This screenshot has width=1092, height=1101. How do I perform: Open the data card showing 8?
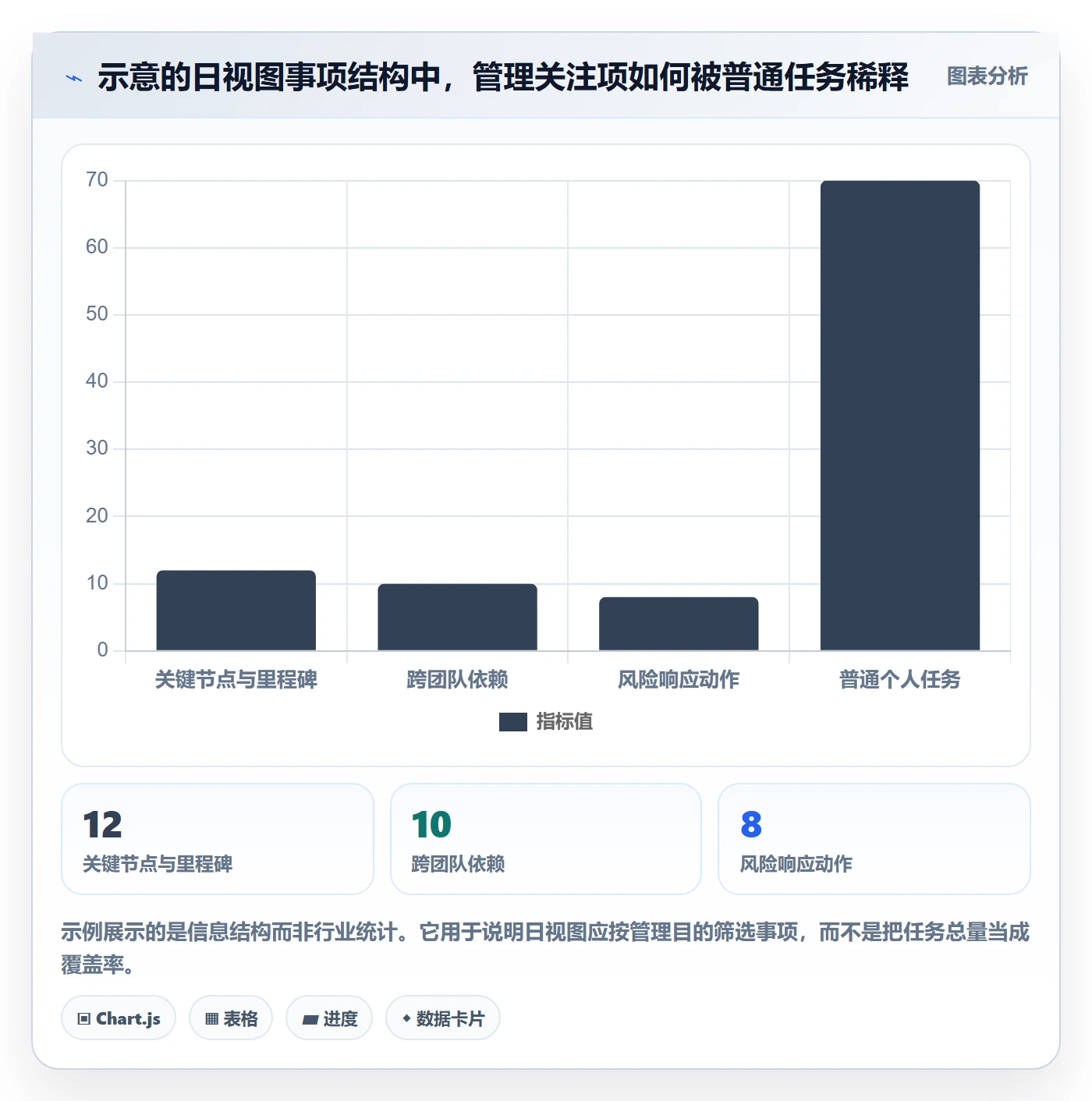(x=874, y=839)
